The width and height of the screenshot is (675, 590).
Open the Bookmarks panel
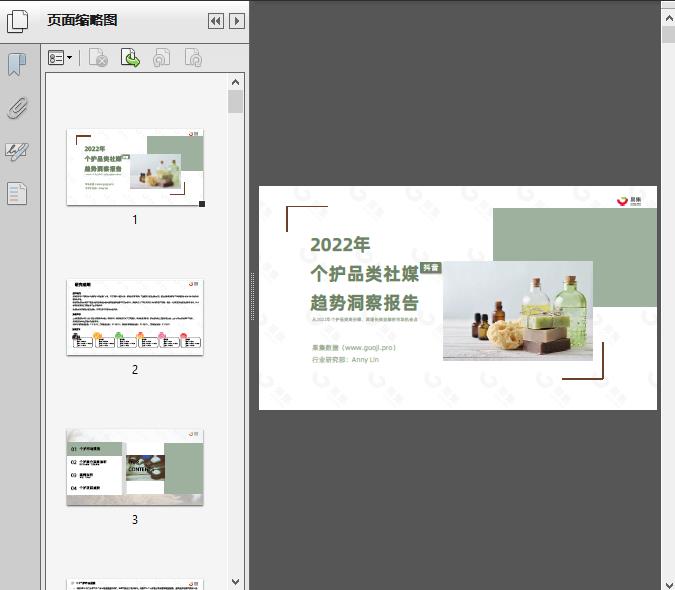(17, 65)
